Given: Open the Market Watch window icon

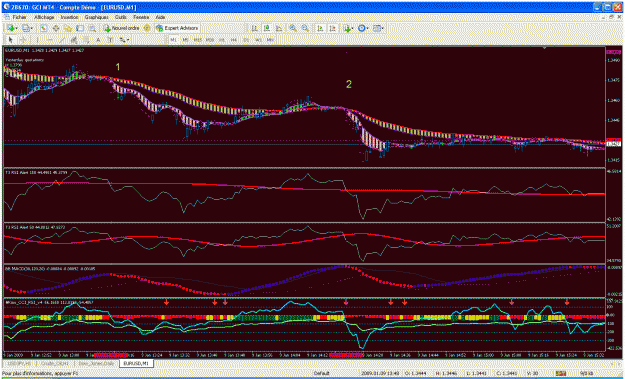Looking at the screenshot, I should pyautogui.click(x=43, y=28).
